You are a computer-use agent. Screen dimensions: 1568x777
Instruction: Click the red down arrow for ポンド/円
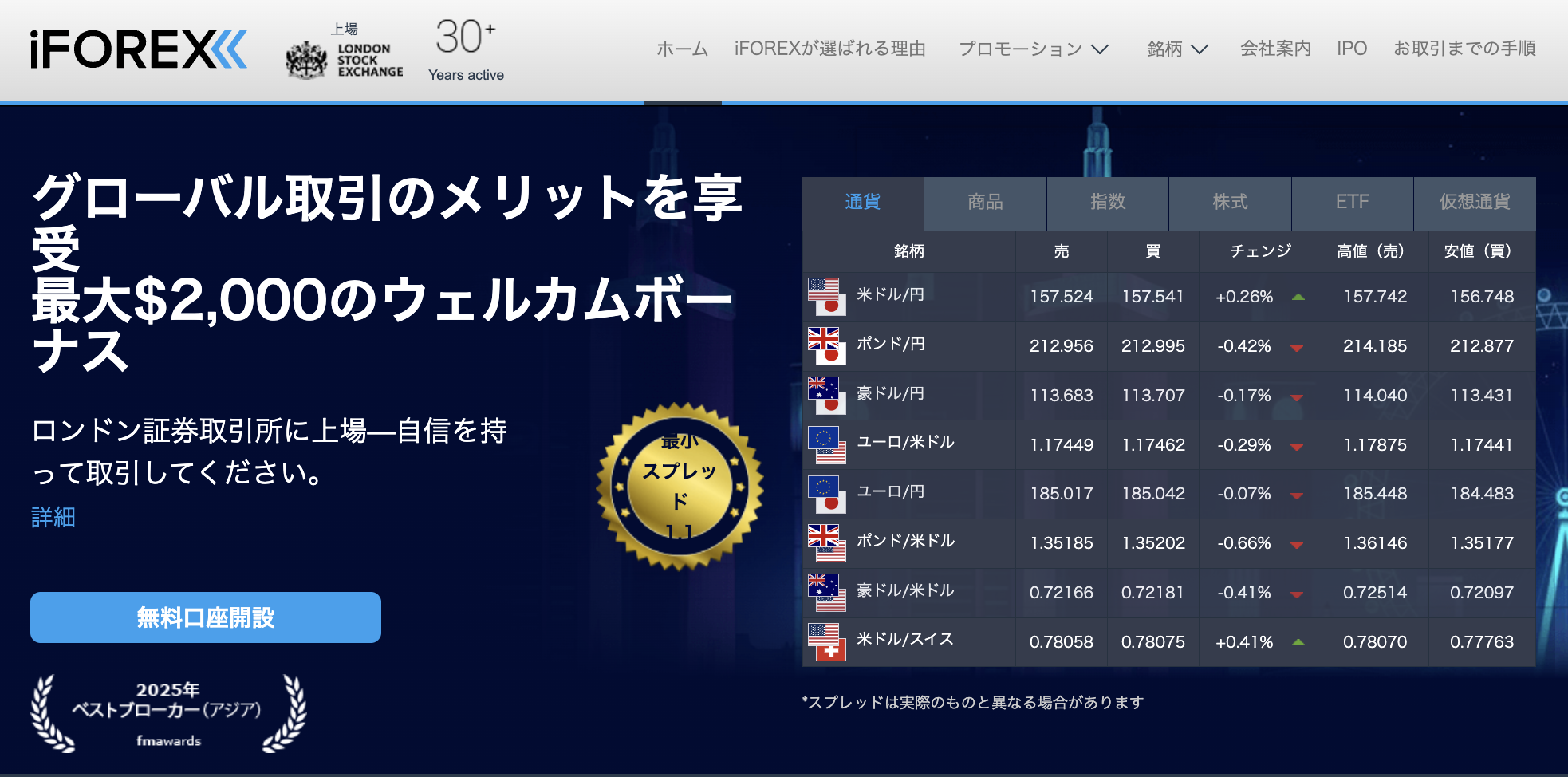pos(1297,348)
